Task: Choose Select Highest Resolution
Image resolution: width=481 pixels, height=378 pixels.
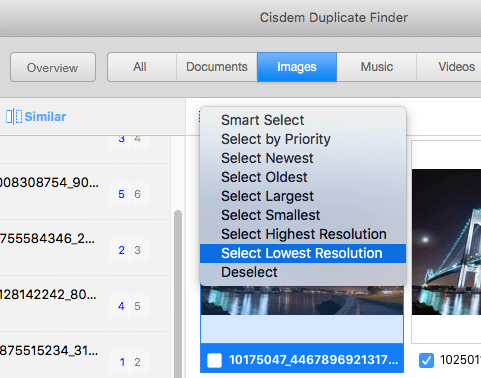Action: (x=303, y=234)
